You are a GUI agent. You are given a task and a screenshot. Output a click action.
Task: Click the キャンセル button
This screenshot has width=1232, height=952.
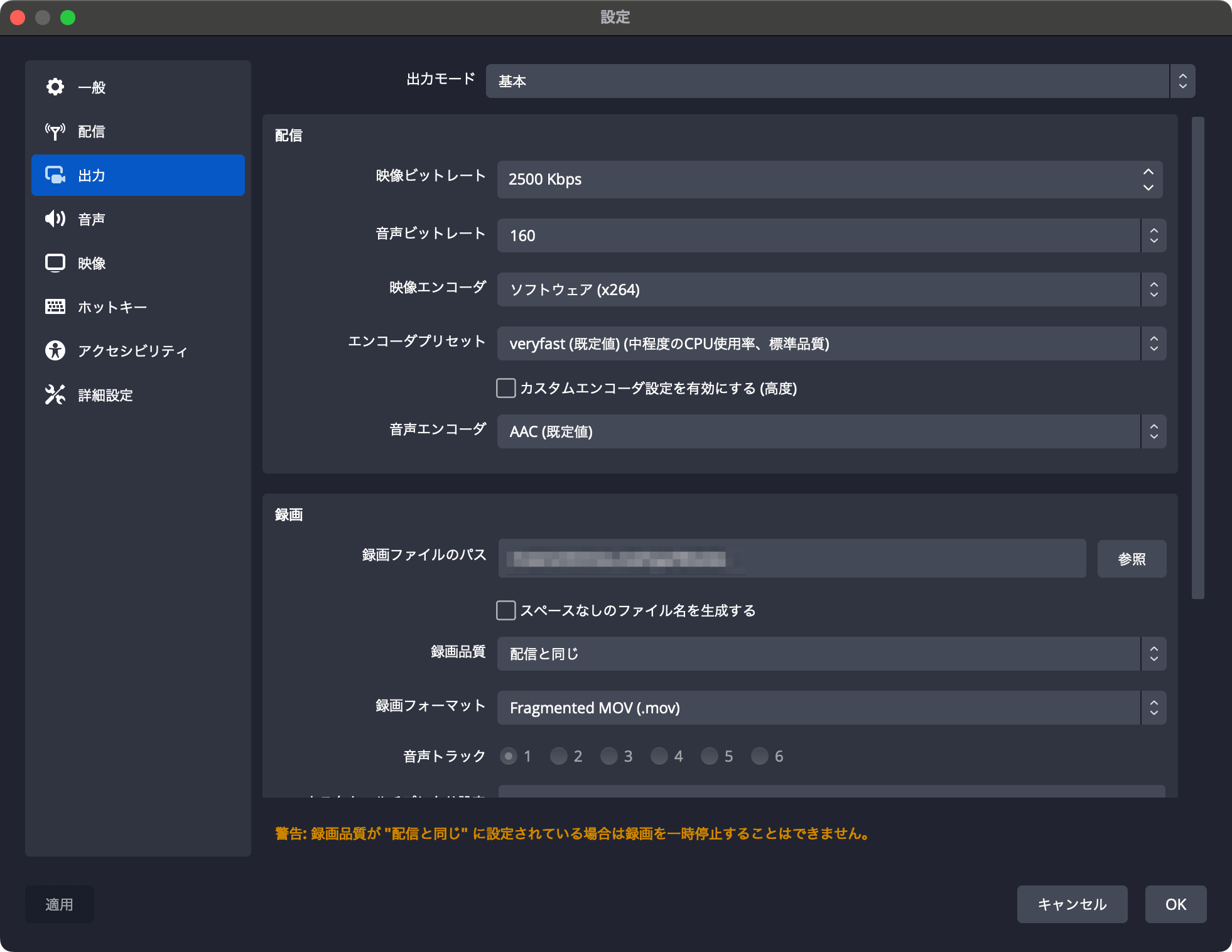[1072, 904]
